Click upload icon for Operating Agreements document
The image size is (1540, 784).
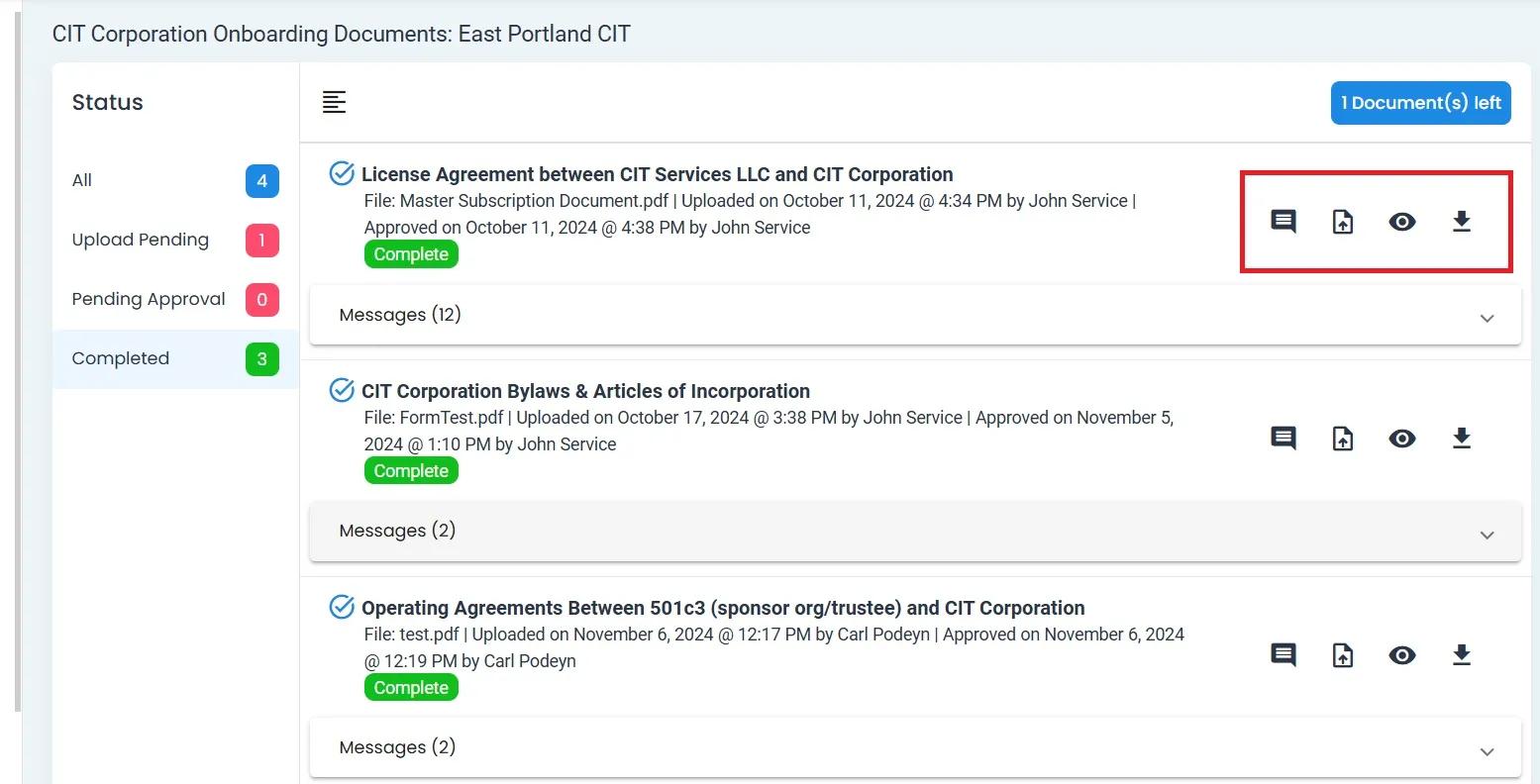point(1343,654)
